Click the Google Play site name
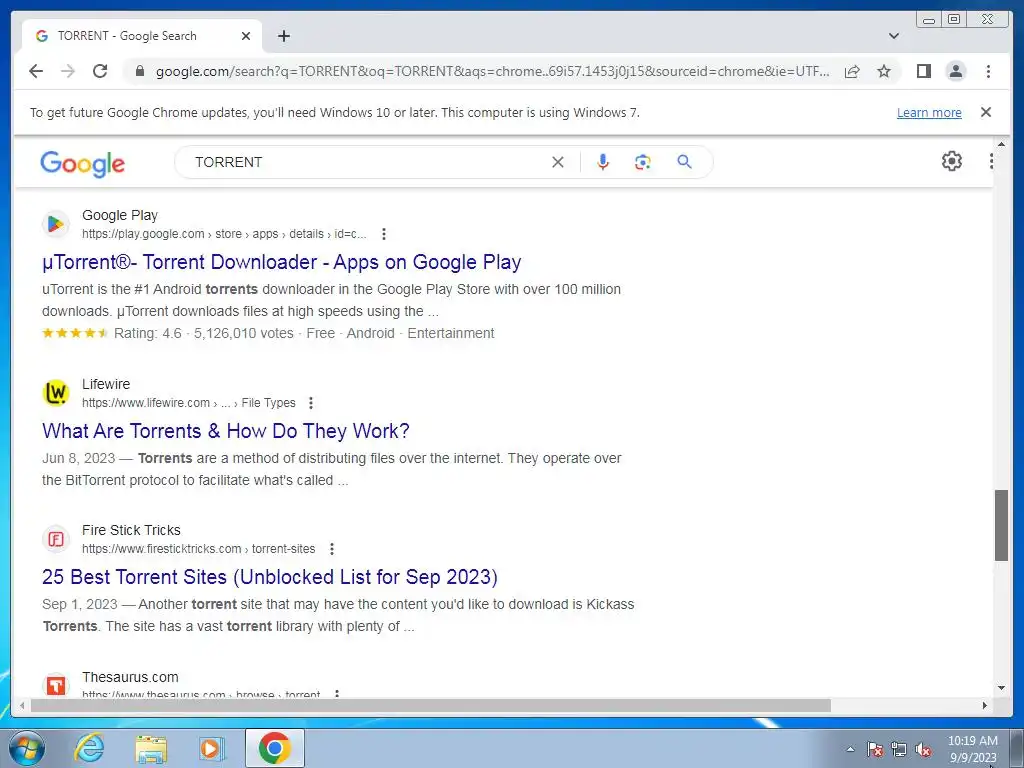Image resolution: width=1024 pixels, height=768 pixels. click(120, 216)
